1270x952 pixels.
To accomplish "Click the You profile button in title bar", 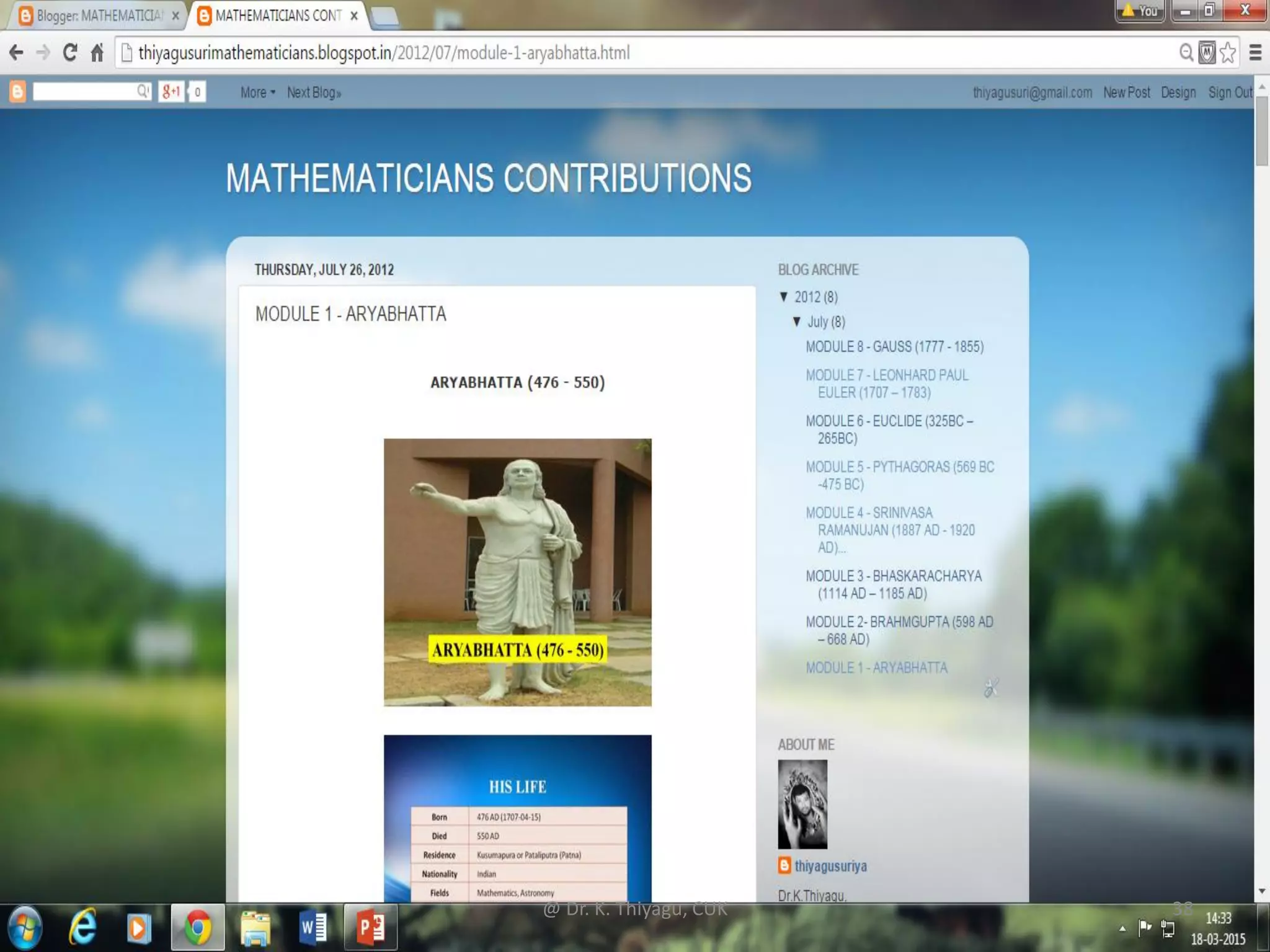I will [x=1140, y=11].
